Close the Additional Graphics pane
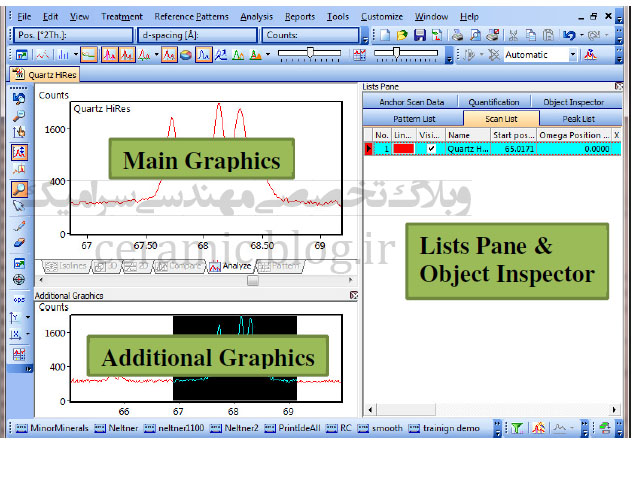The width and height of the screenshot is (634, 496). [353, 296]
